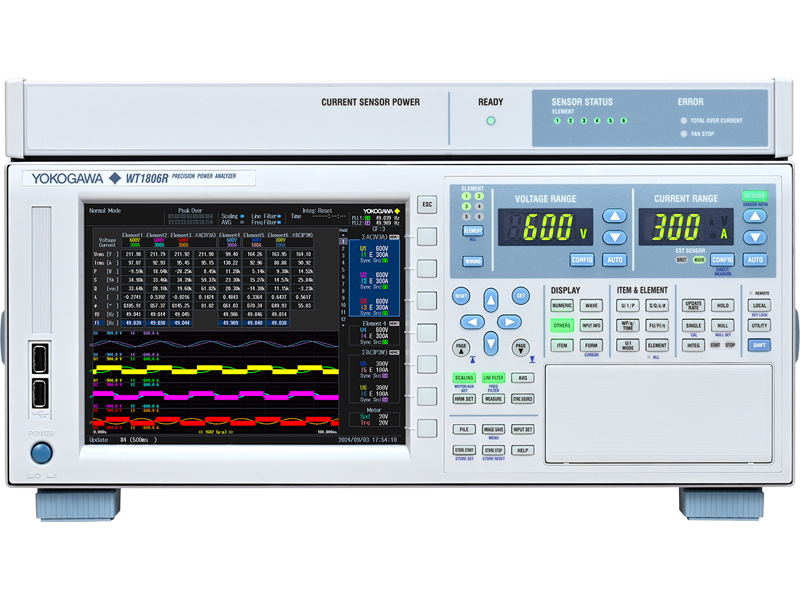Push the round blue POWER button
The height and width of the screenshot is (600, 800).
click(x=41, y=453)
